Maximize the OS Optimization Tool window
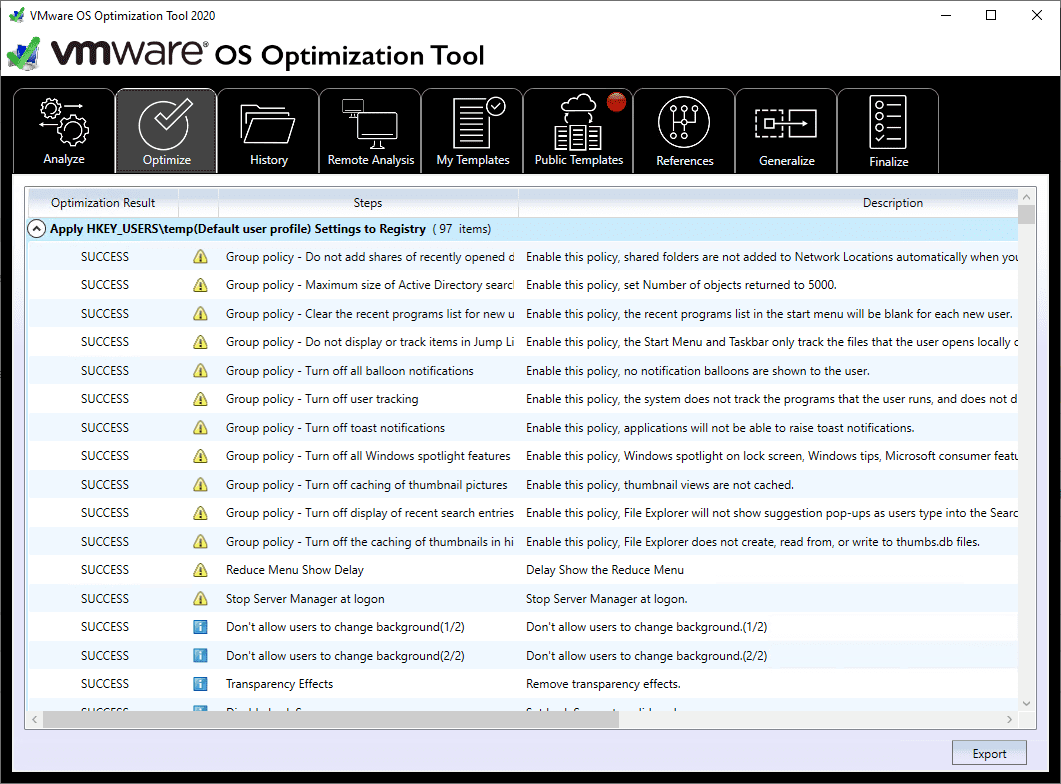This screenshot has width=1061, height=784. (991, 15)
